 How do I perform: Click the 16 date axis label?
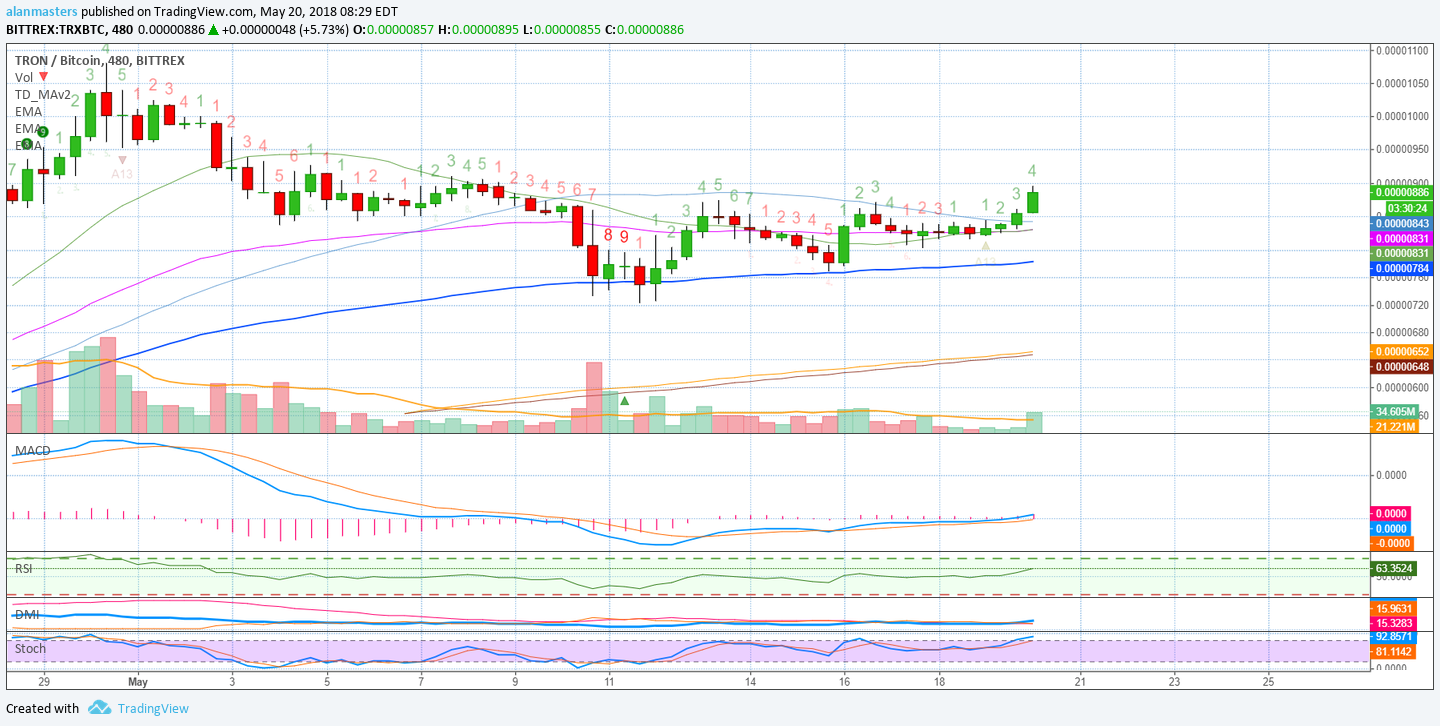coord(845,681)
